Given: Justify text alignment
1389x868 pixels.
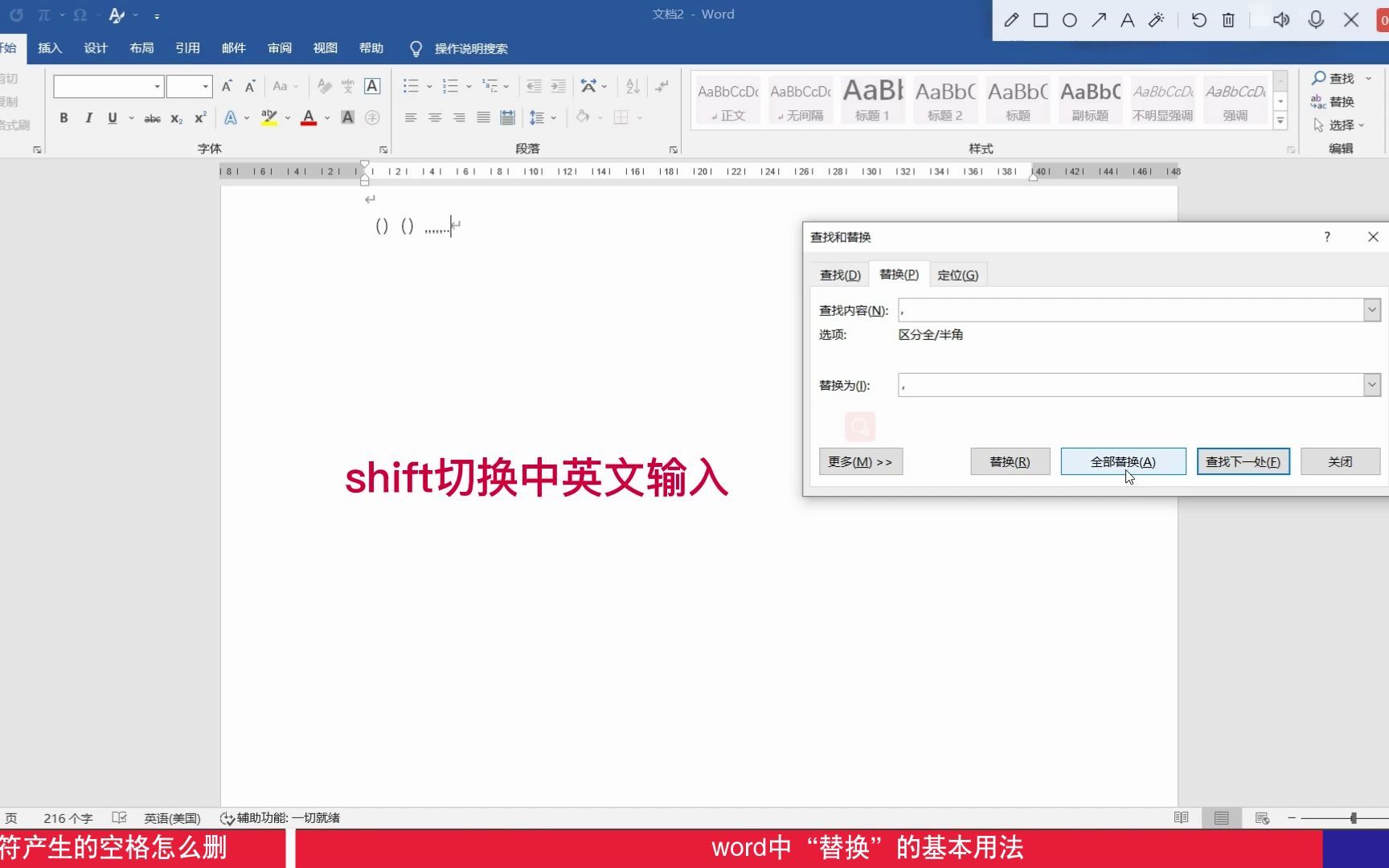Looking at the screenshot, I should click(x=483, y=118).
